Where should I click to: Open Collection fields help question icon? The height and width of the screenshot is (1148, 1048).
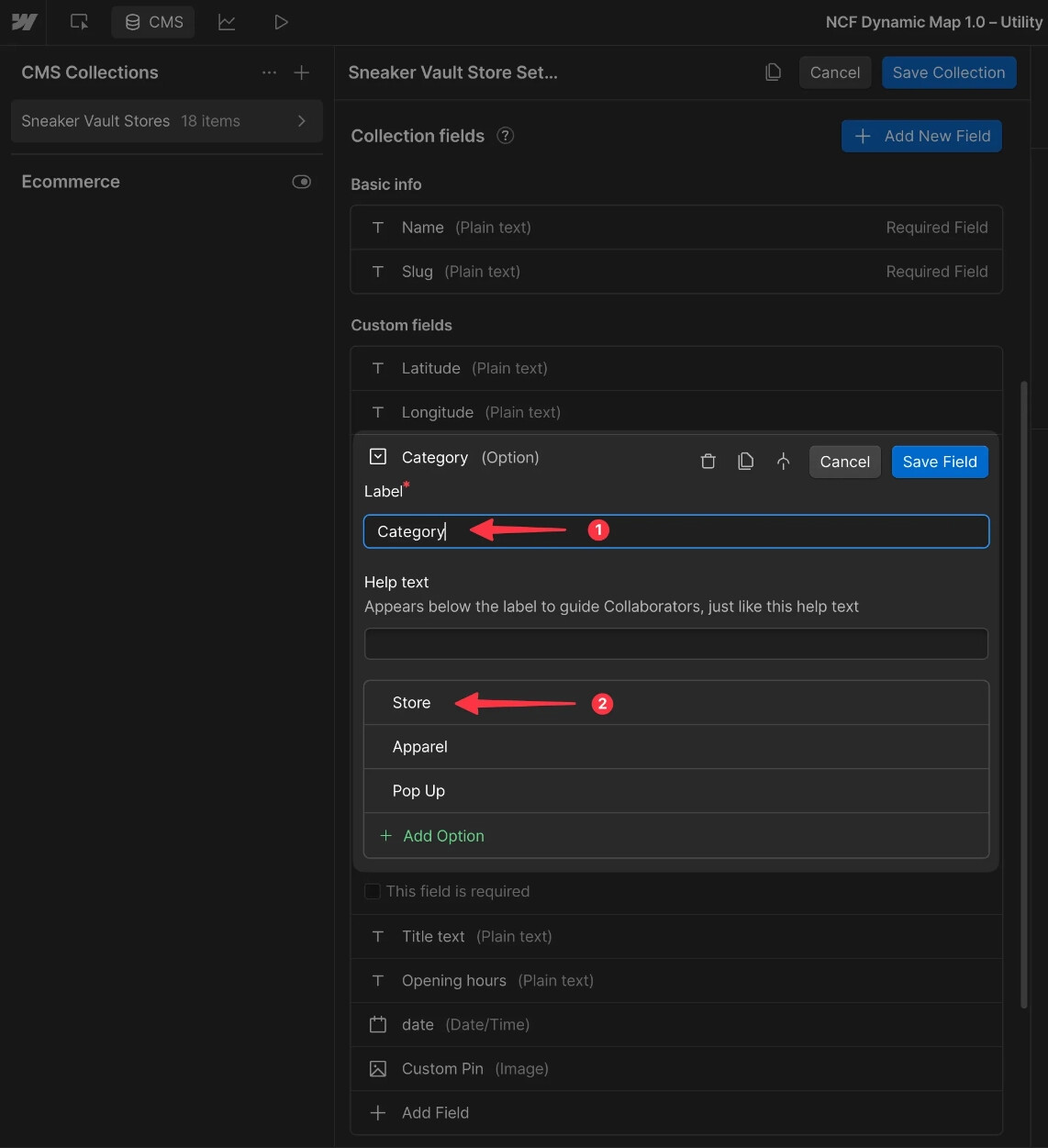[506, 136]
